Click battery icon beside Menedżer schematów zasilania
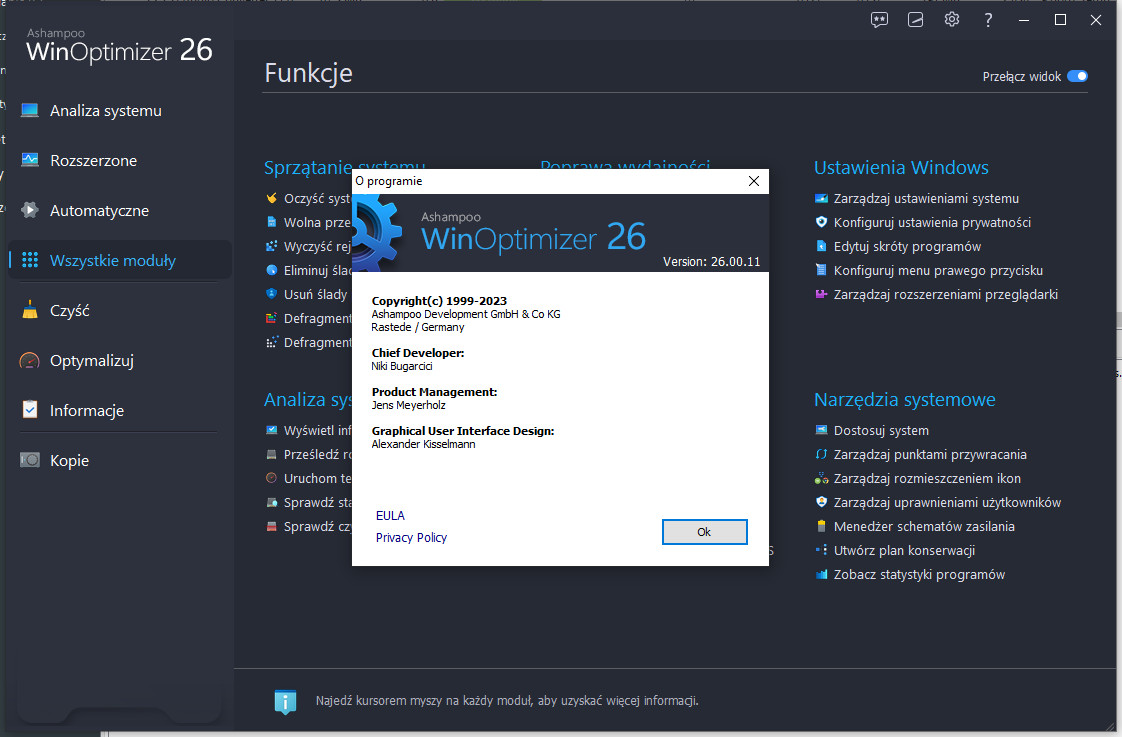 coord(821,526)
